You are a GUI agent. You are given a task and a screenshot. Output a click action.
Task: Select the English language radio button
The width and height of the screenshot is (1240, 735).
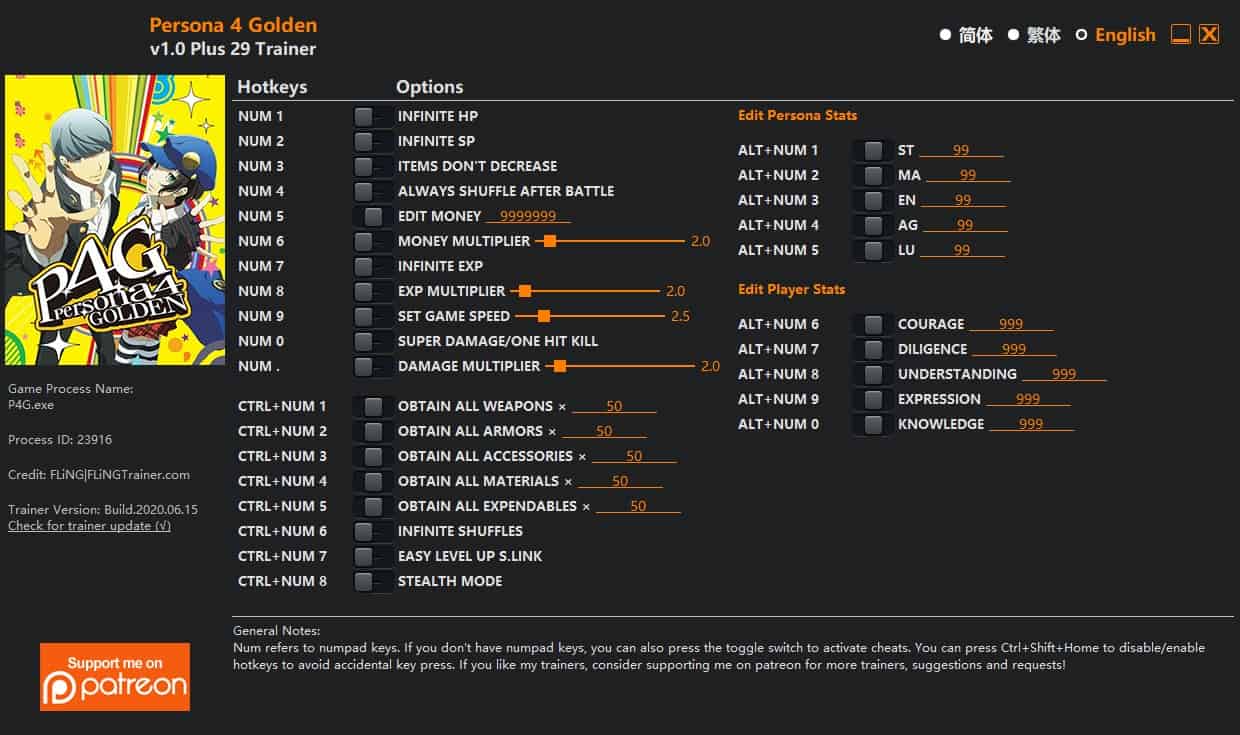pyautogui.click(x=1081, y=35)
